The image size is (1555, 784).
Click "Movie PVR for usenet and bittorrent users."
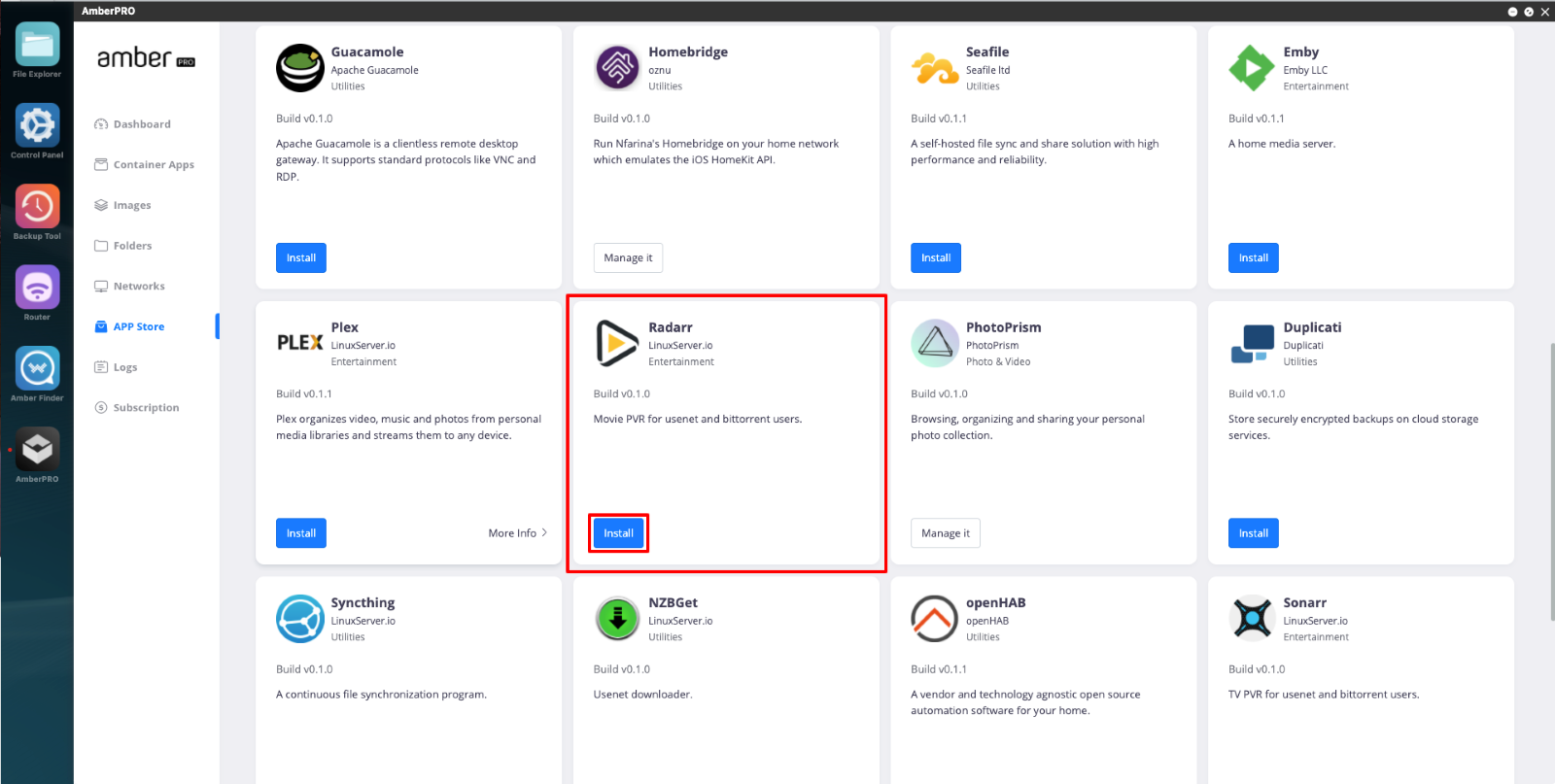tap(698, 420)
